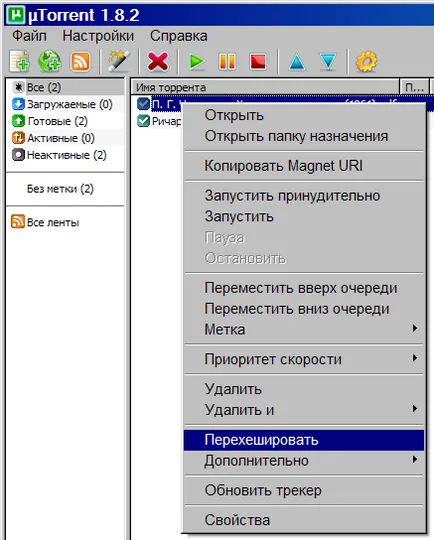Click the orange Pause torrent icon

[x=227, y=62]
